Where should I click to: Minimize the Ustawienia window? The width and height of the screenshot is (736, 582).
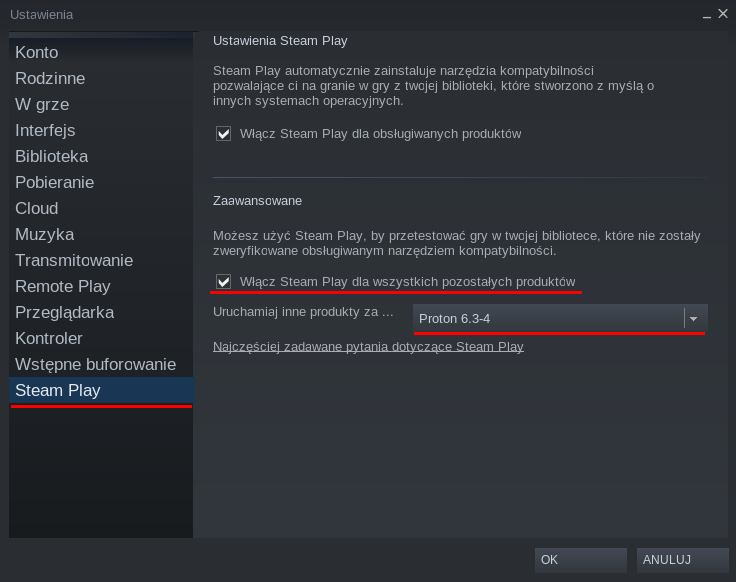tap(707, 15)
